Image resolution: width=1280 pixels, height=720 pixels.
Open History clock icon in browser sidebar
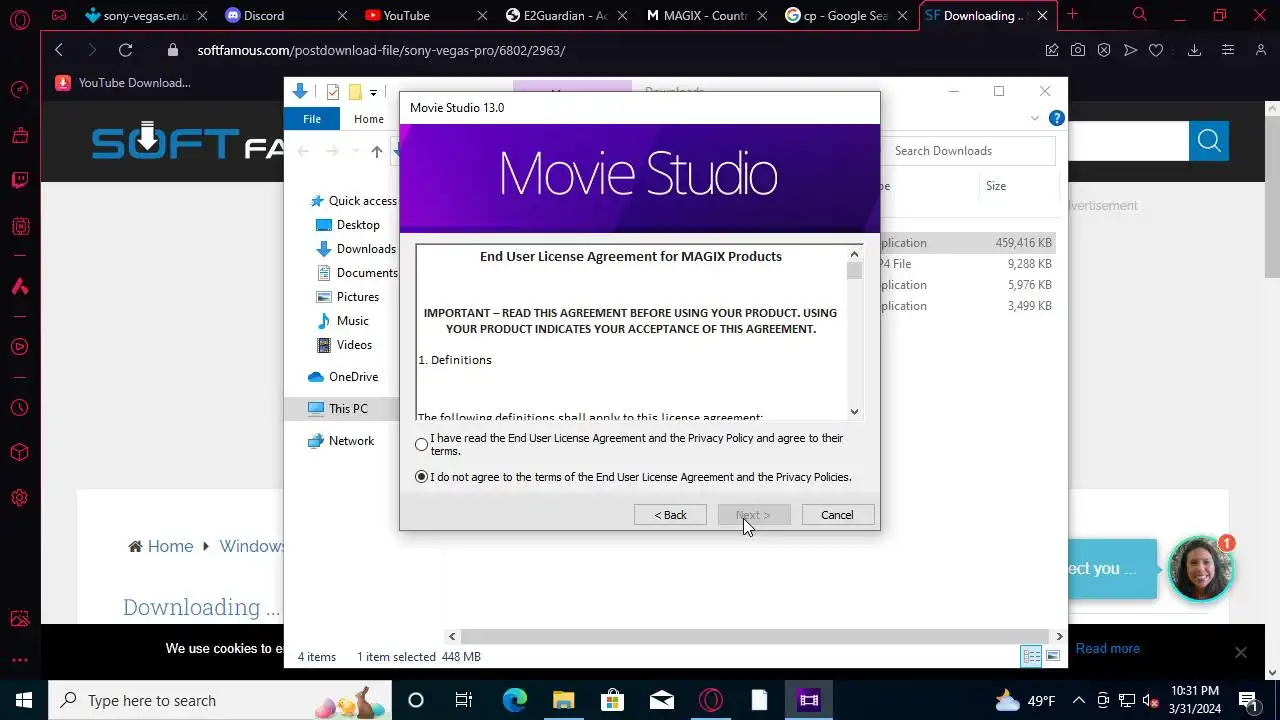20,408
